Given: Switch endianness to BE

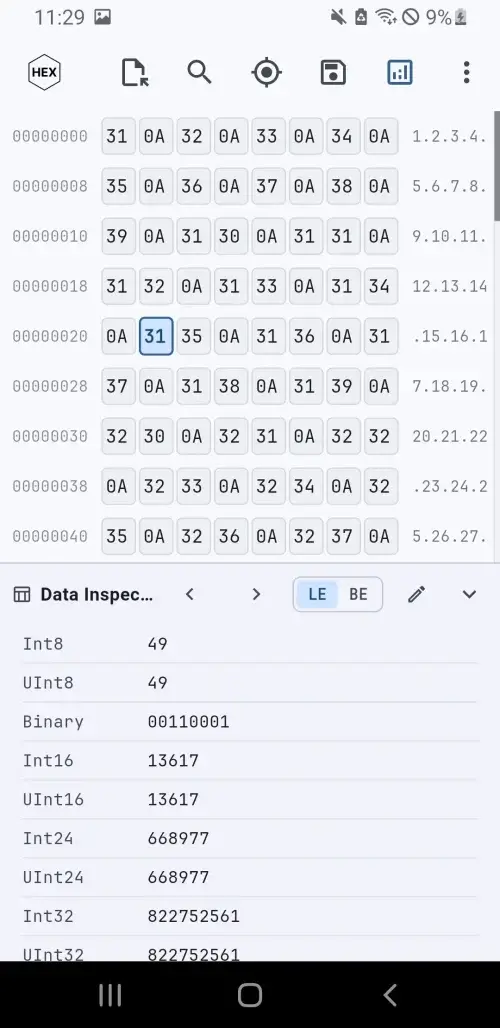Looking at the screenshot, I should point(358,595).
